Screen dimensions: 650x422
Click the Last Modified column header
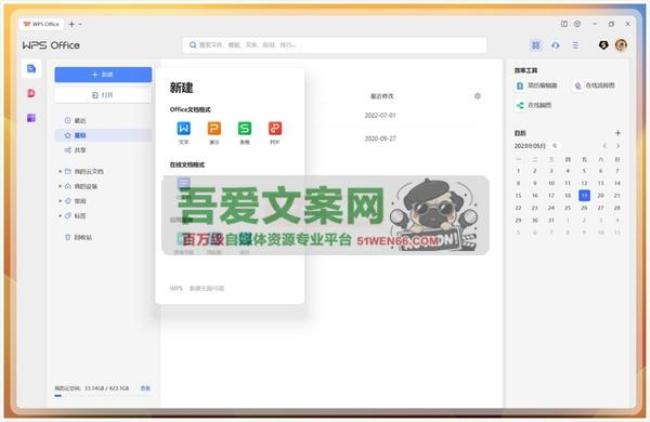point(382,96)
